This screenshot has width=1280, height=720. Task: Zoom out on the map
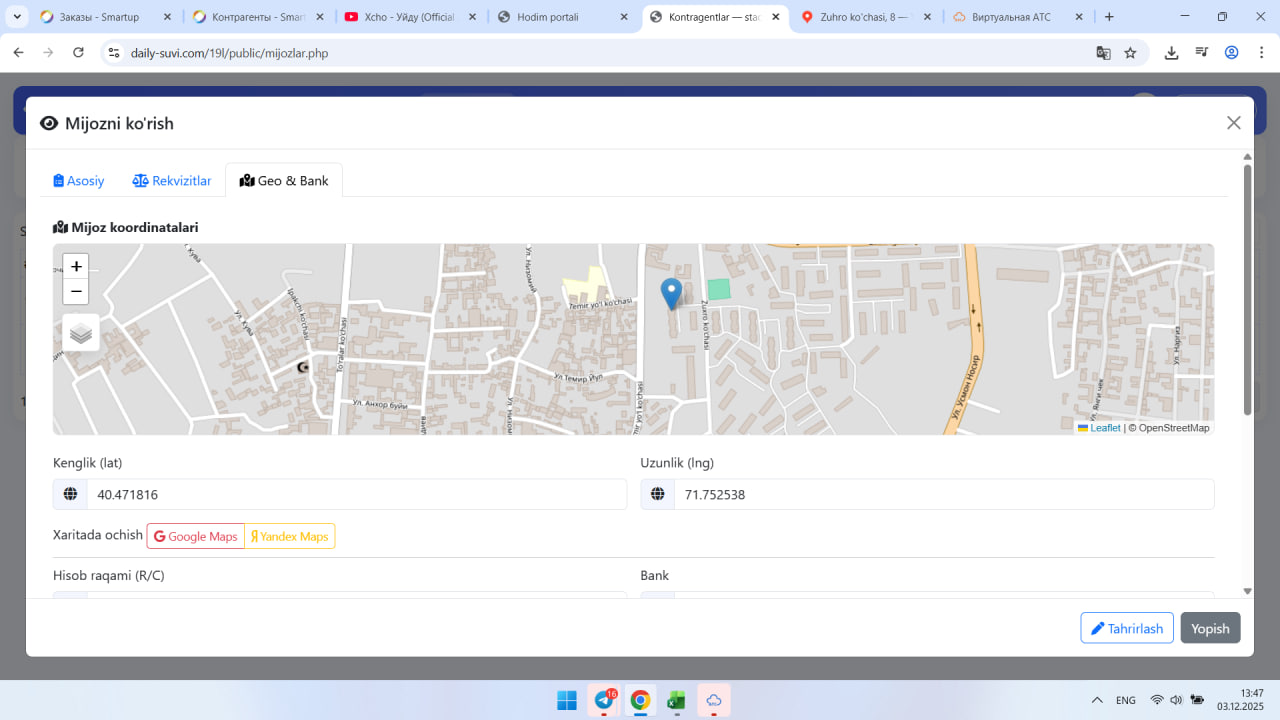[76, 291]
